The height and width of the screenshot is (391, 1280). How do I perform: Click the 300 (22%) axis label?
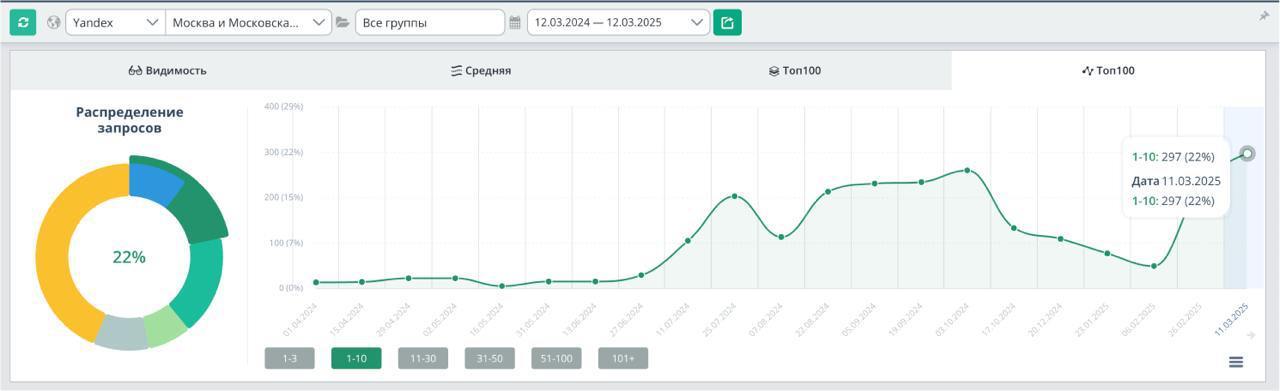283,152
